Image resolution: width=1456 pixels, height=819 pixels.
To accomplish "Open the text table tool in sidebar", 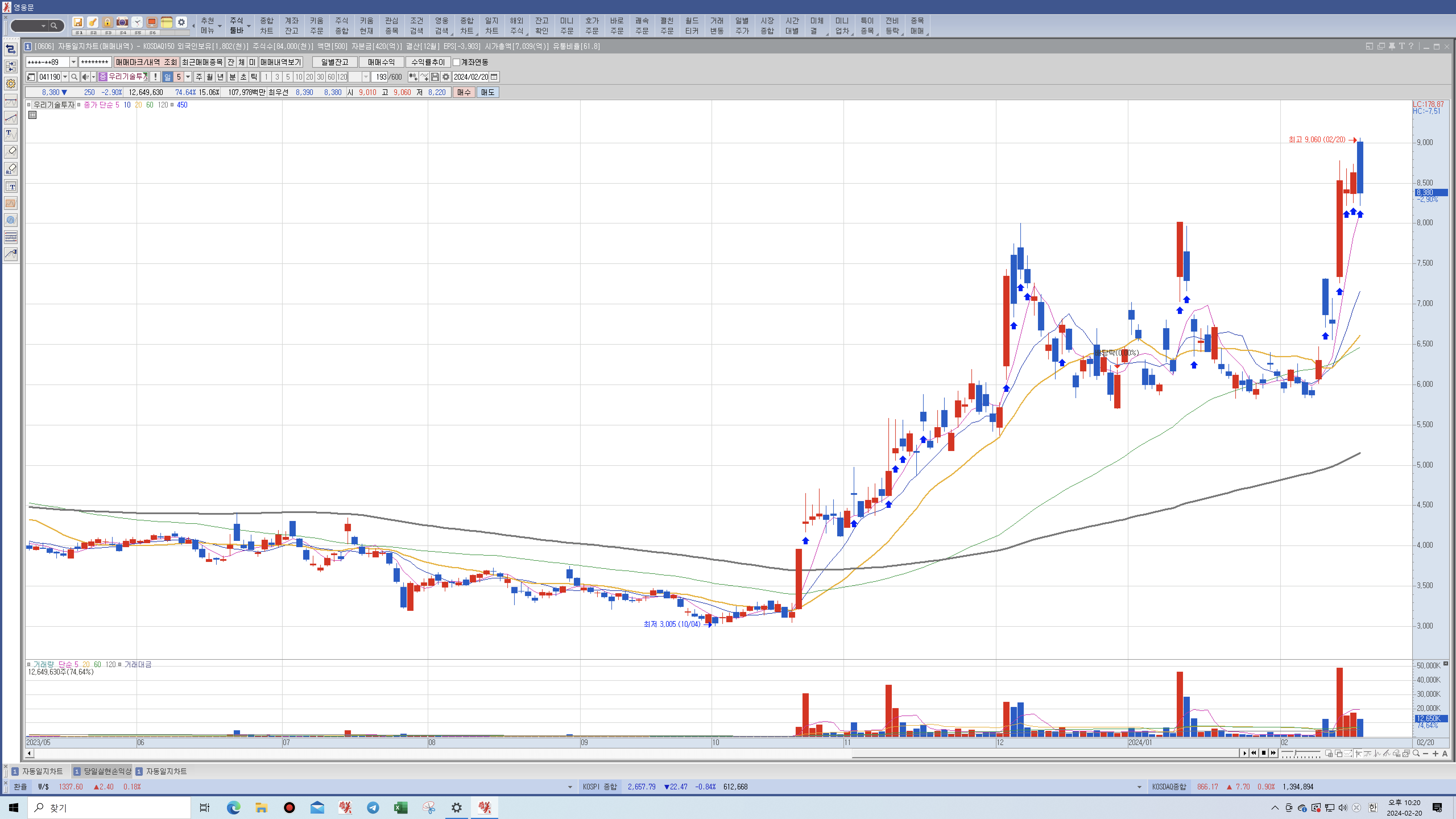I will 11,186.
